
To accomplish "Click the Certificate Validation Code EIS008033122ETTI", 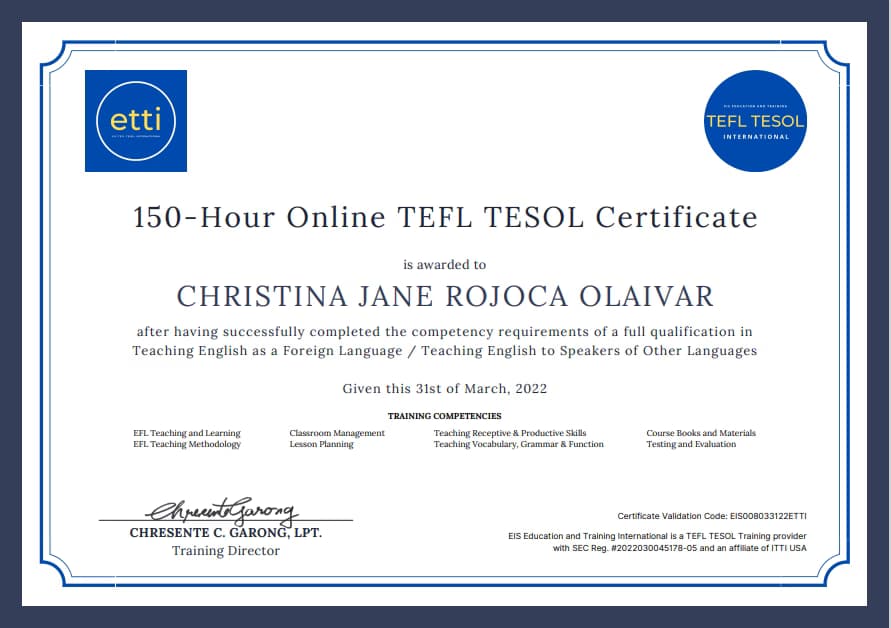I will coord(712,516).
